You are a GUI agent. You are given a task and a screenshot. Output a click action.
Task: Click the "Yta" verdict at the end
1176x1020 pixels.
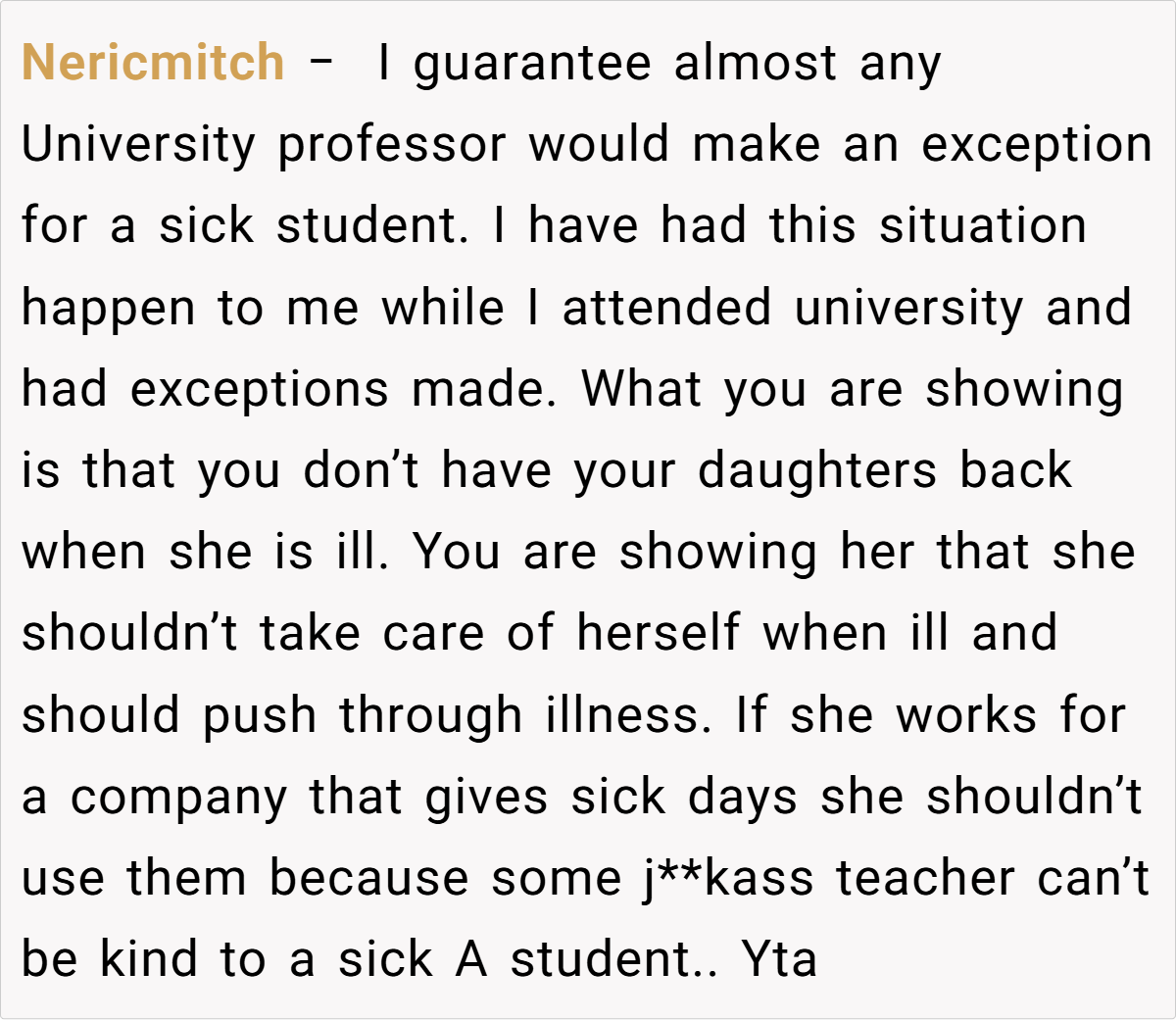pyautogui.click(x=779, y=959)
